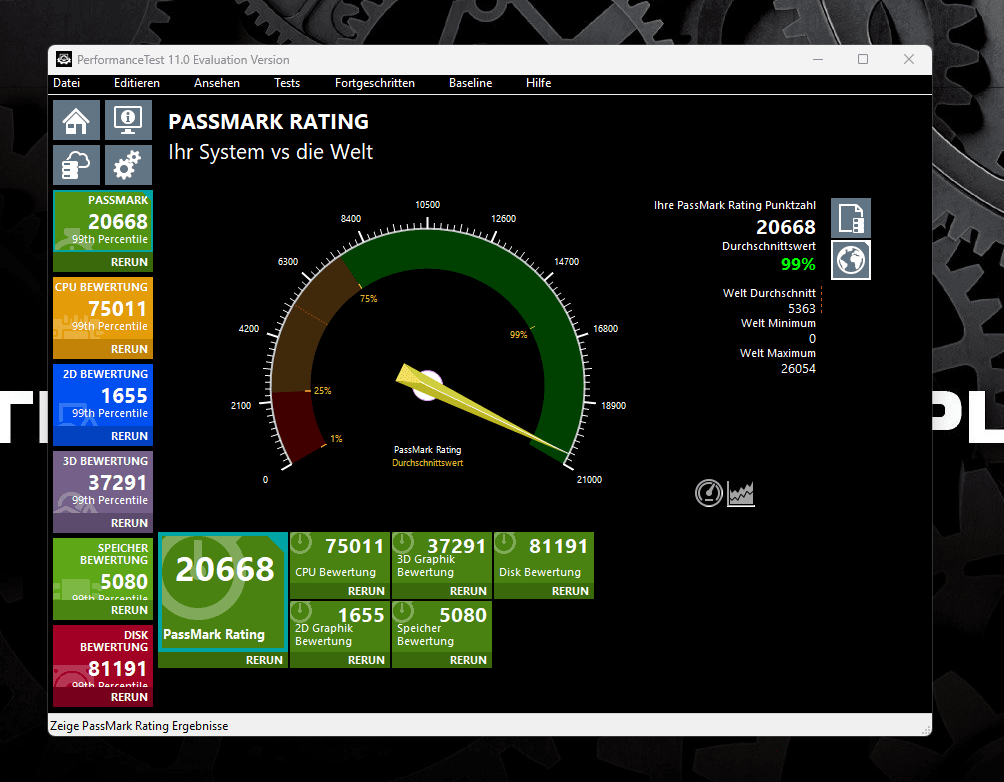1004x782 pixels.
Task: Select the Speicher Bewertung 5080 sidebar tile
Action: pos(103,569)
